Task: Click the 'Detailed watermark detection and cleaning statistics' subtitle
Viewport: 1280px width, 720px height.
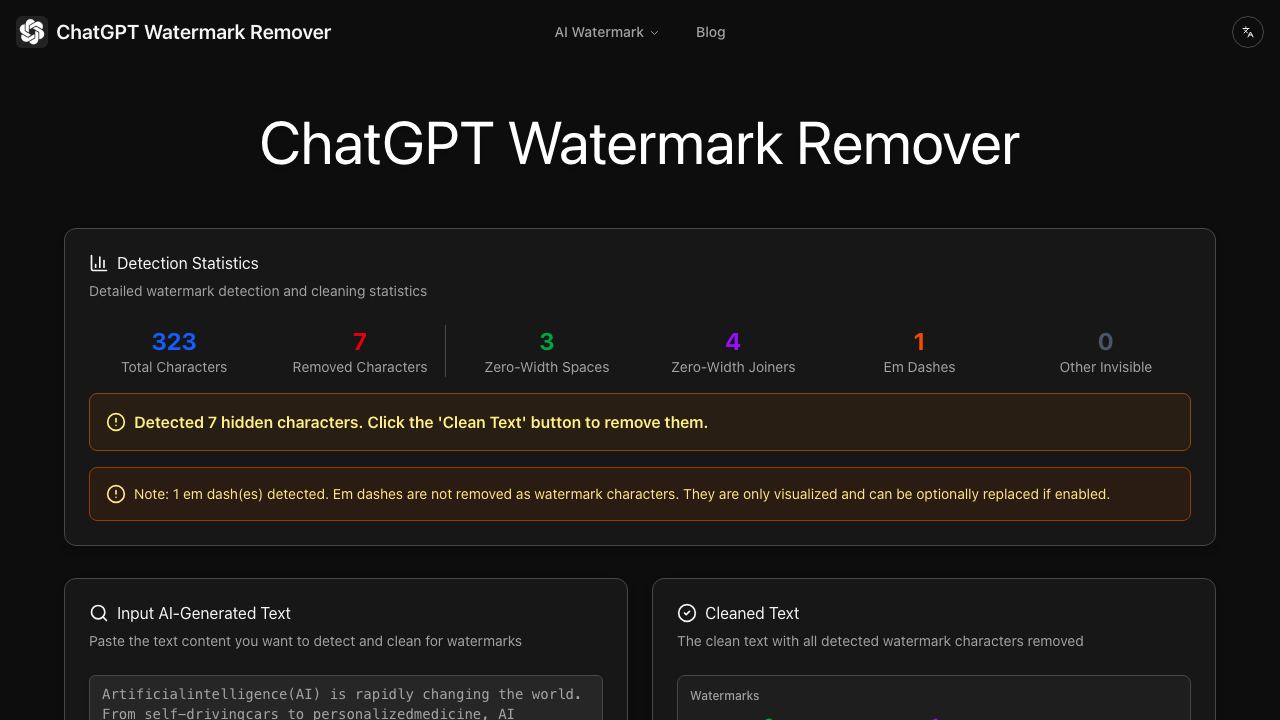Action: (x=258, y=291)
